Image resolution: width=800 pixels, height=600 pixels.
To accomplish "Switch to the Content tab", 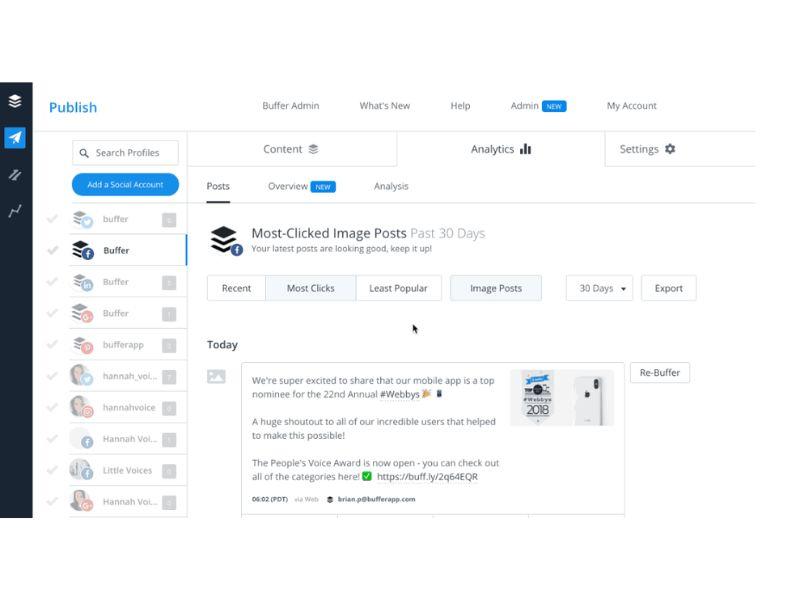I will tap(292, 149).
